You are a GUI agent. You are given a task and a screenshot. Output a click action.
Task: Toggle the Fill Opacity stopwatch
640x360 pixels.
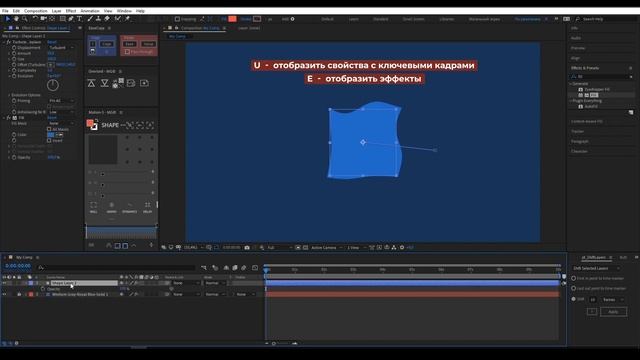(x=14, y=157)
